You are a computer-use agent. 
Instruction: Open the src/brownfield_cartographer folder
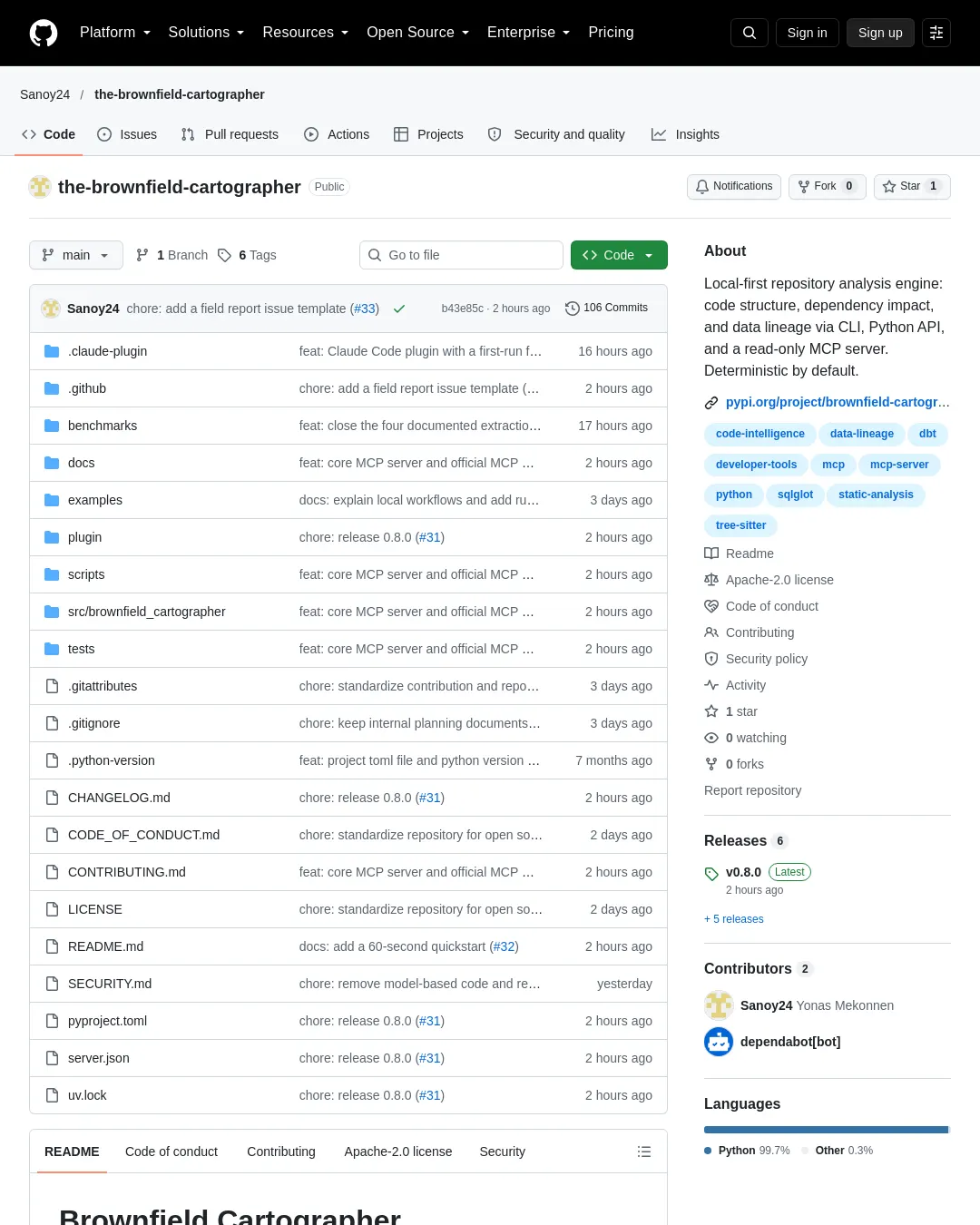tap(147, 612)
